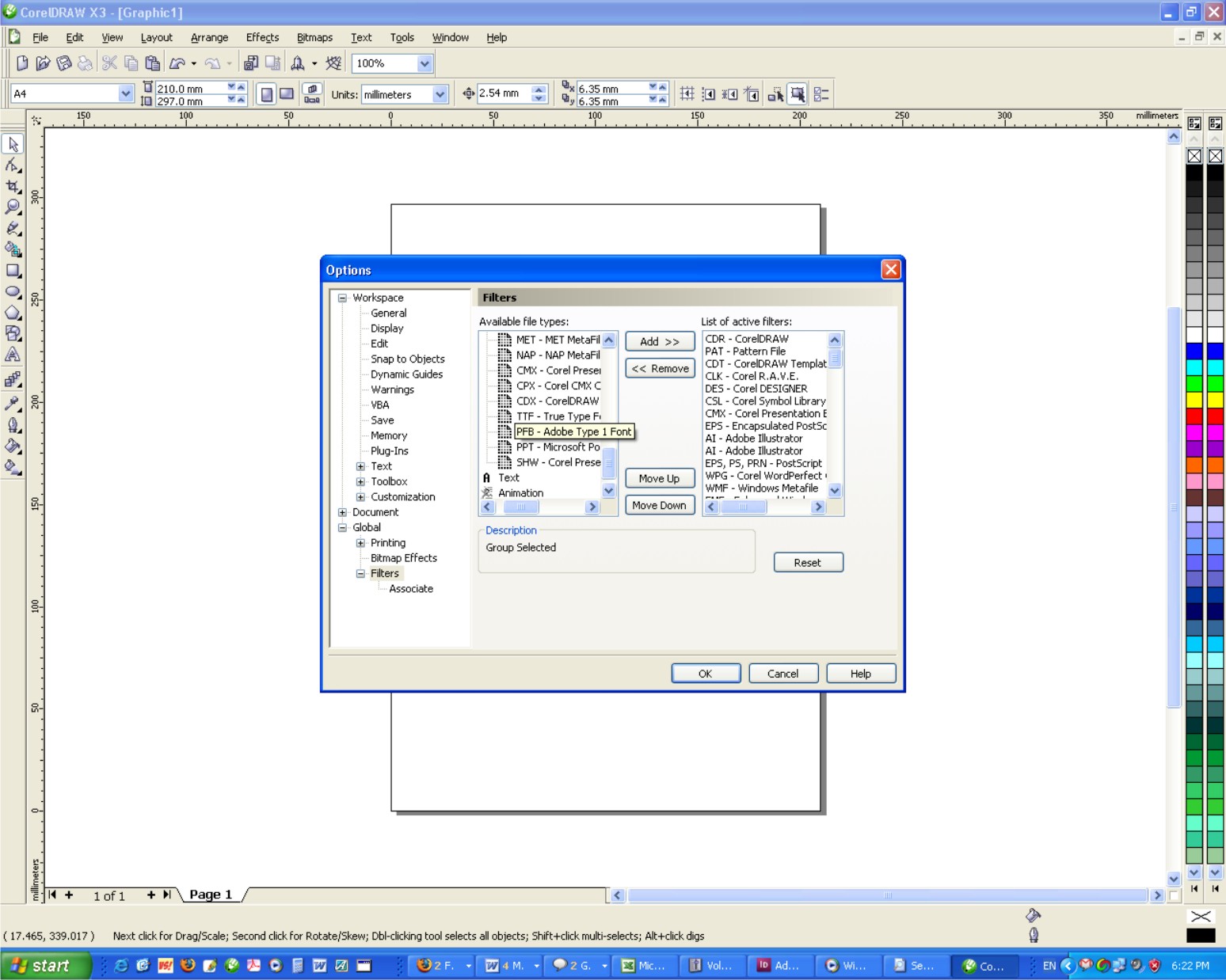Open the Bitmaps menu

tap(314, 37)
